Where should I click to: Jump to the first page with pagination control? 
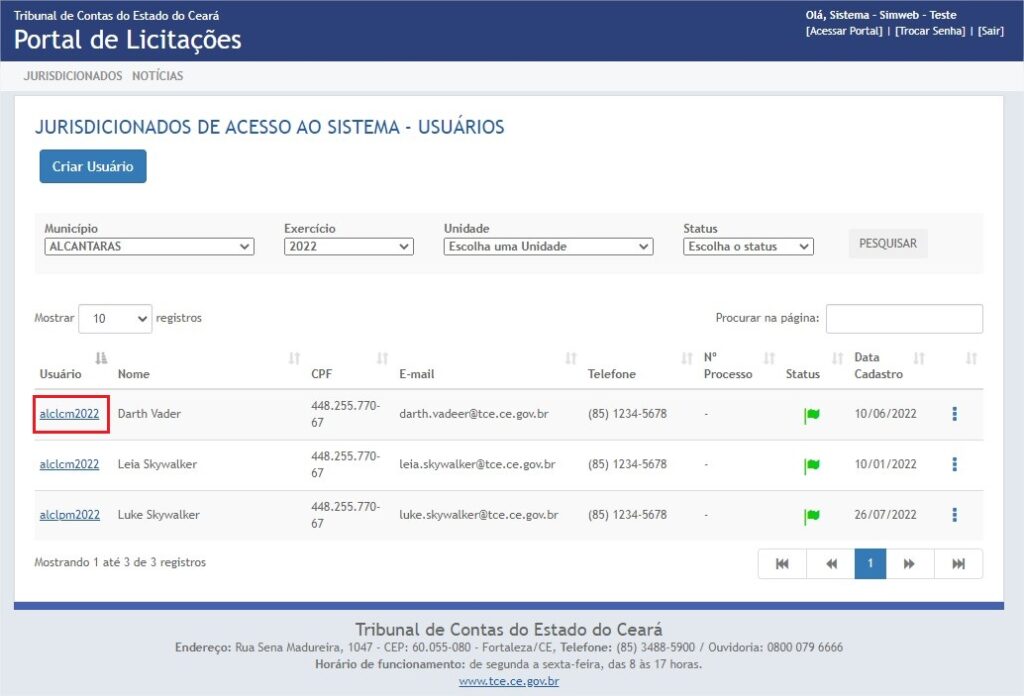[781, 563]
